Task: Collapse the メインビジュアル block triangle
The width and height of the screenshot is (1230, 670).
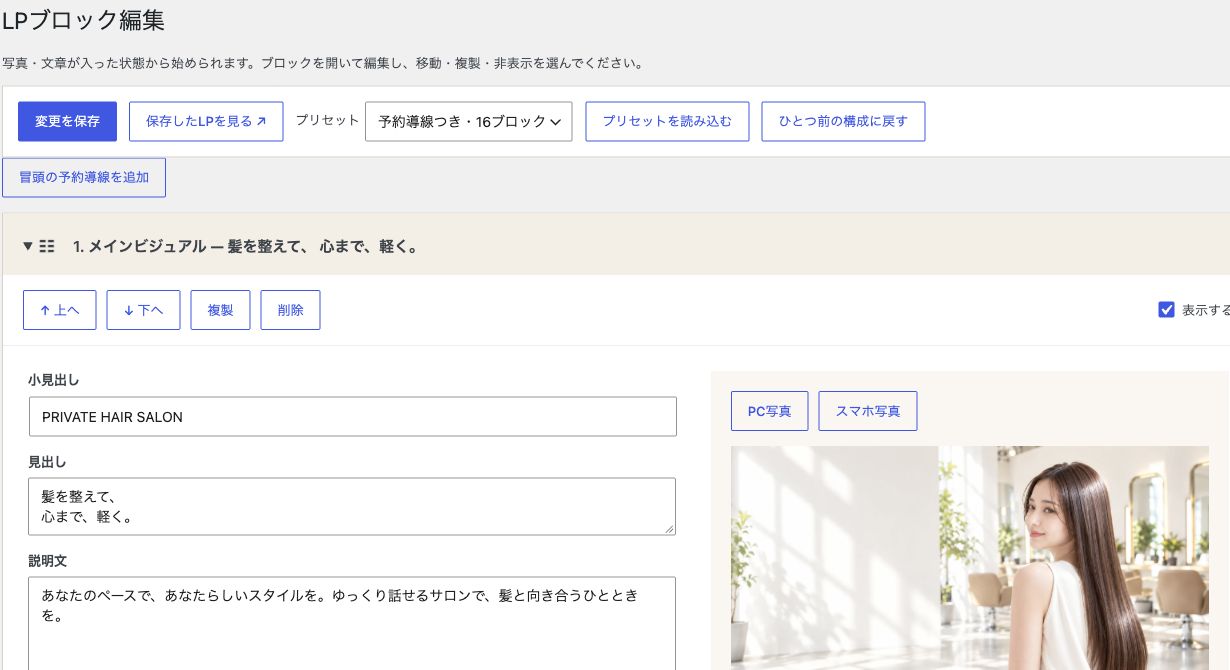Action: coord(28,246)
